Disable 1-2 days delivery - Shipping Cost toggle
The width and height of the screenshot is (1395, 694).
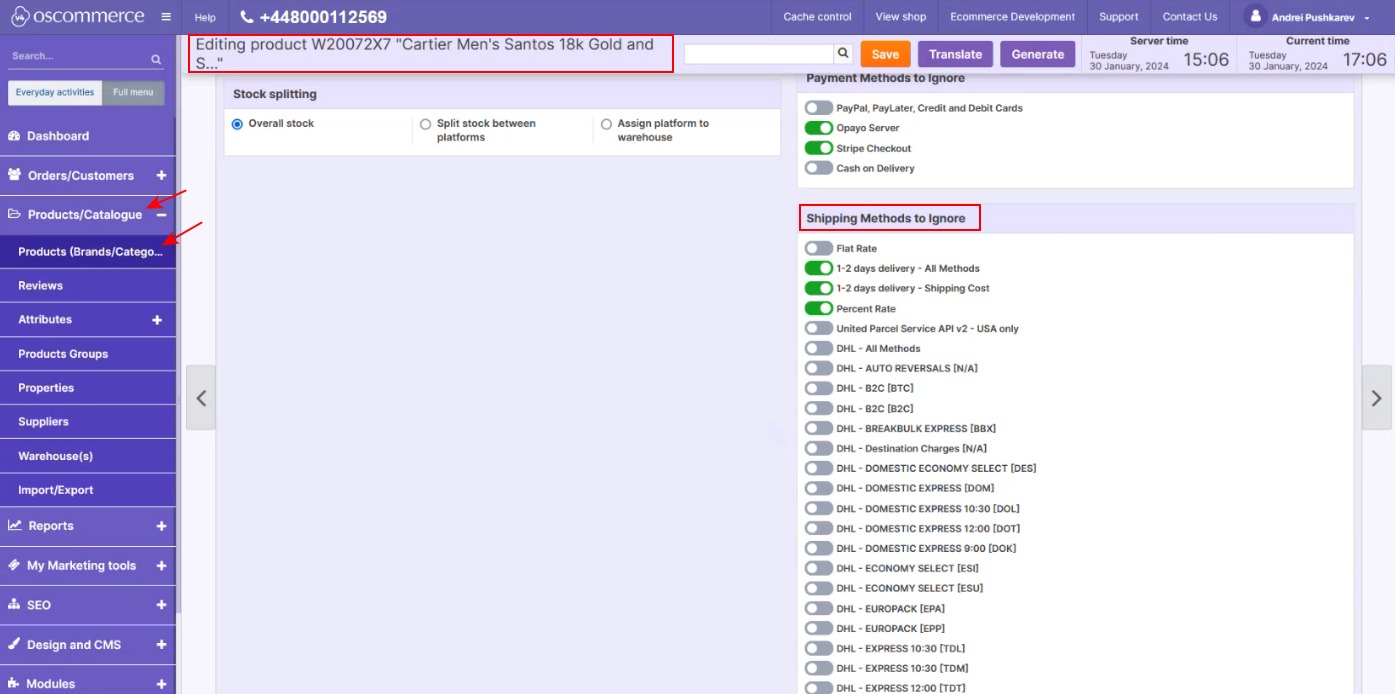tap(818, 288)
